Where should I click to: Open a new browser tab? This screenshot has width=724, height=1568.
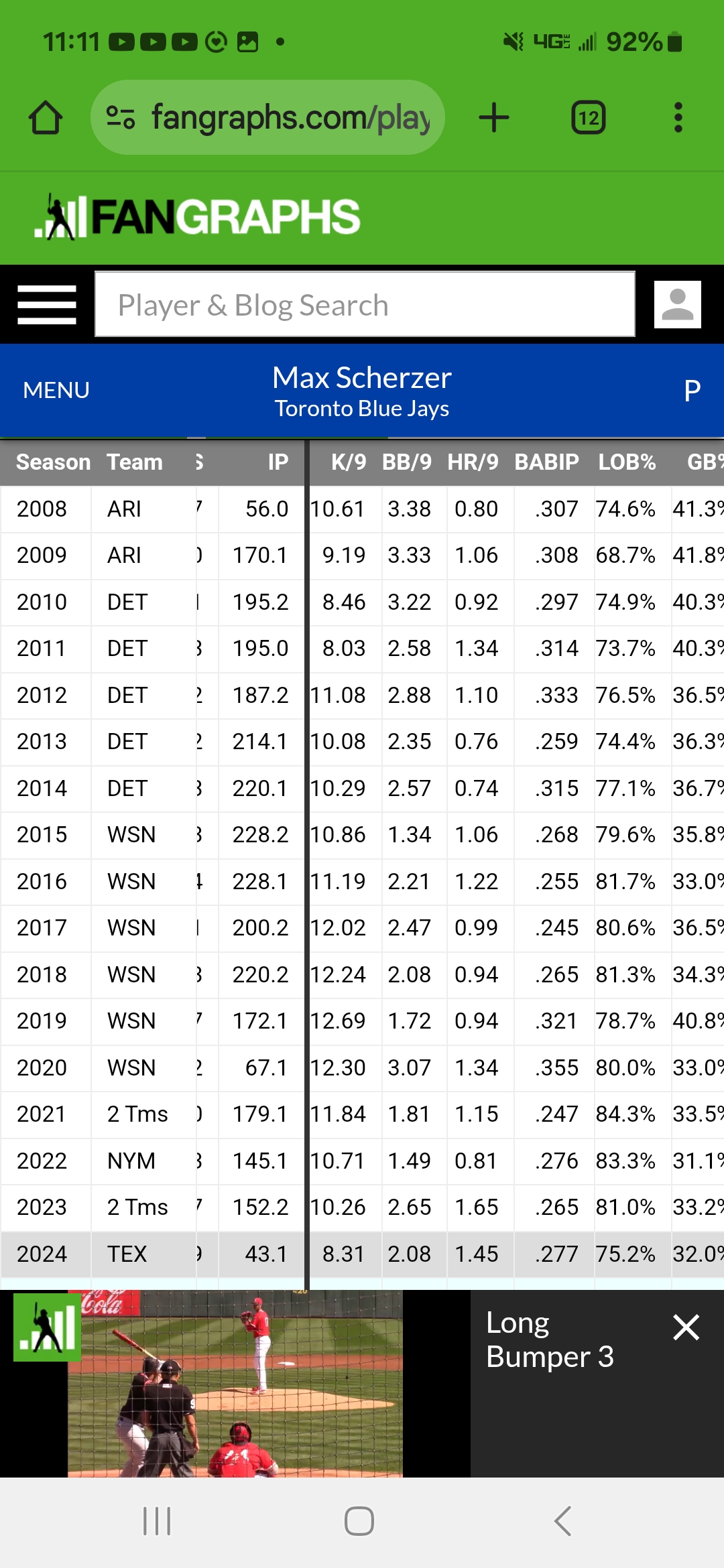click(494, 118)
